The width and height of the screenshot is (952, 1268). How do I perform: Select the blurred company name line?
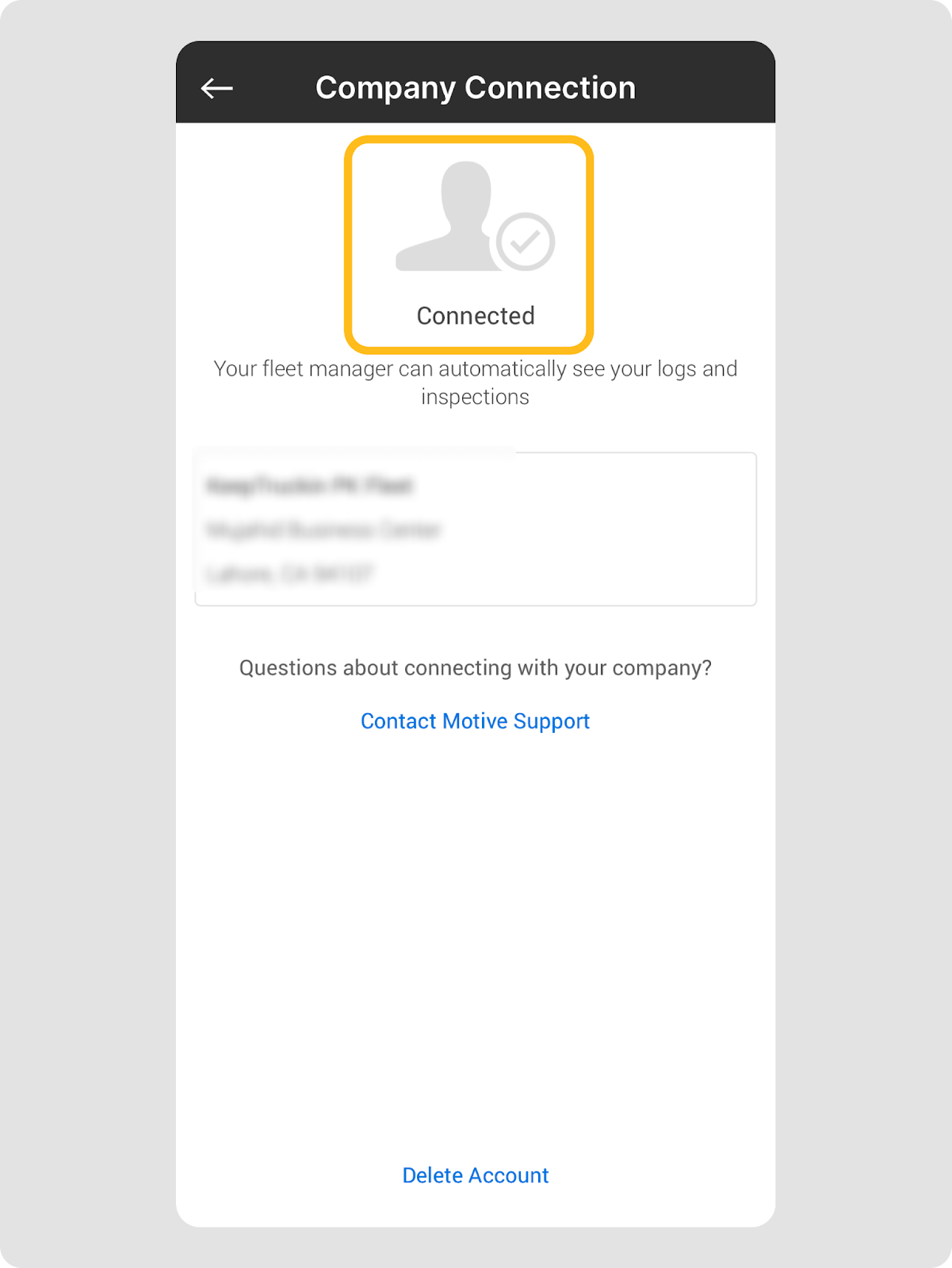coord(309,485)
